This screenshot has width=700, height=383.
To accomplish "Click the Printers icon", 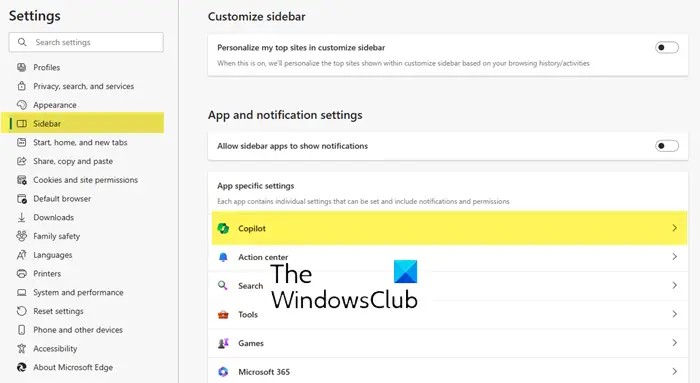I will click(21, 274).
